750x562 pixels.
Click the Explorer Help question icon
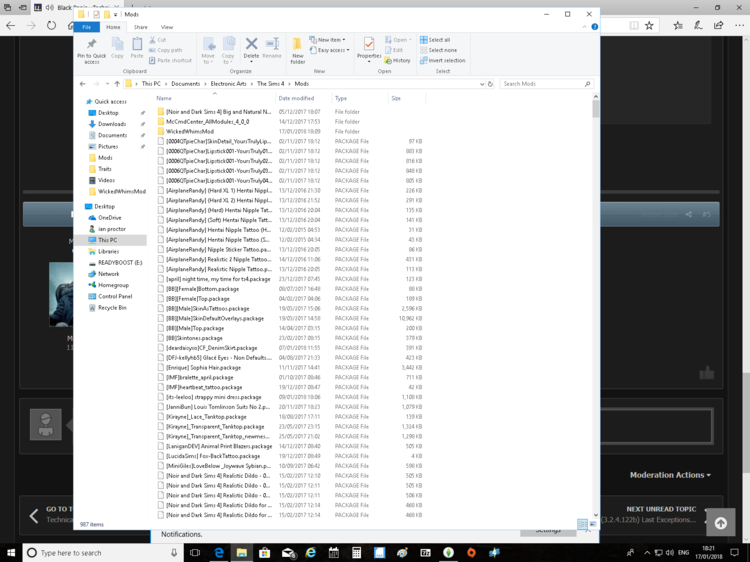tap(595, 27)
